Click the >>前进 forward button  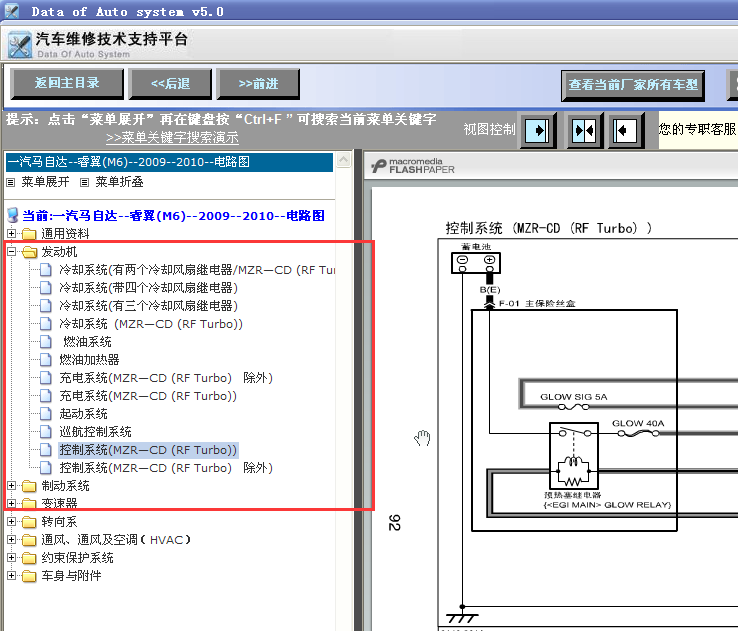click(x=258, y=84)
